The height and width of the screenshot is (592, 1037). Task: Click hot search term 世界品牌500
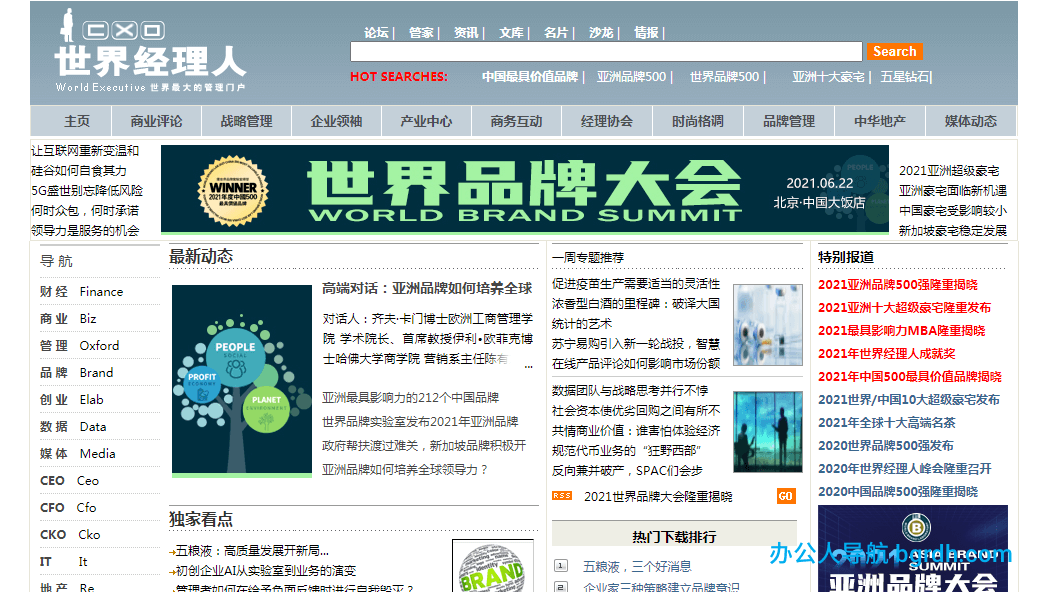coord(724,76)
